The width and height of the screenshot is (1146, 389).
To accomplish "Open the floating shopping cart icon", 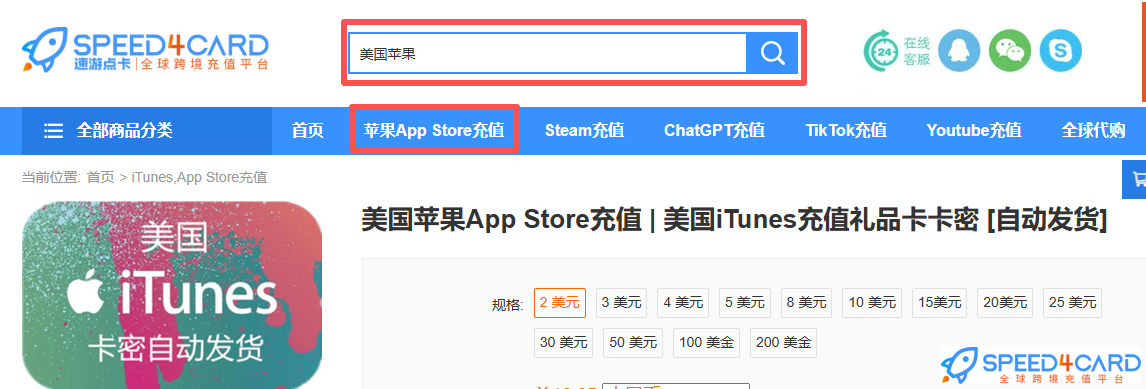I will pyautogui.click(x=1135, y=179).
